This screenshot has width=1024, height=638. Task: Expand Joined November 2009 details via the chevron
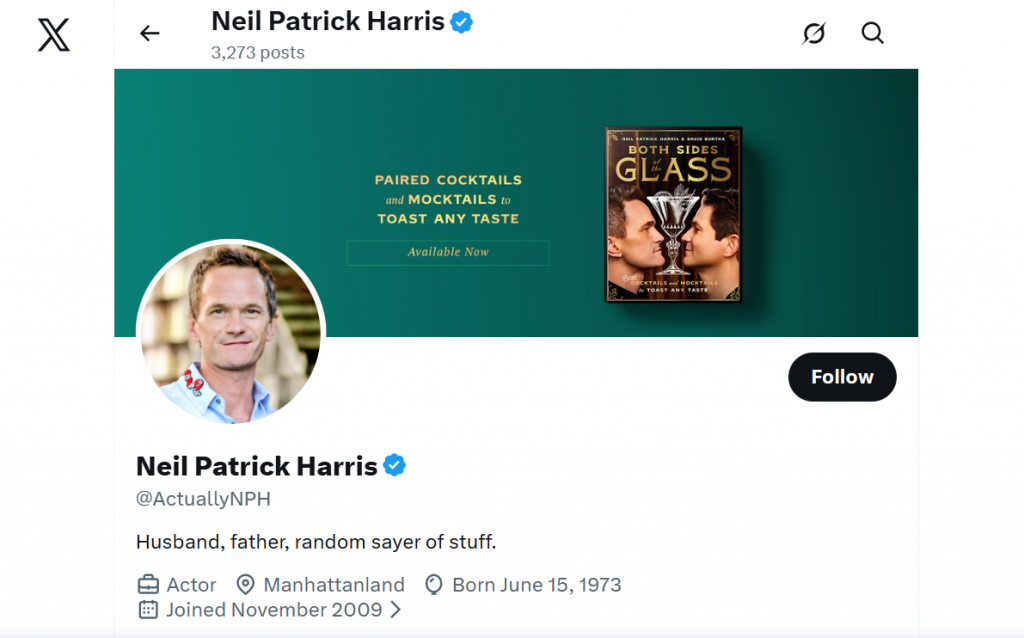click(x=395, y=610)
